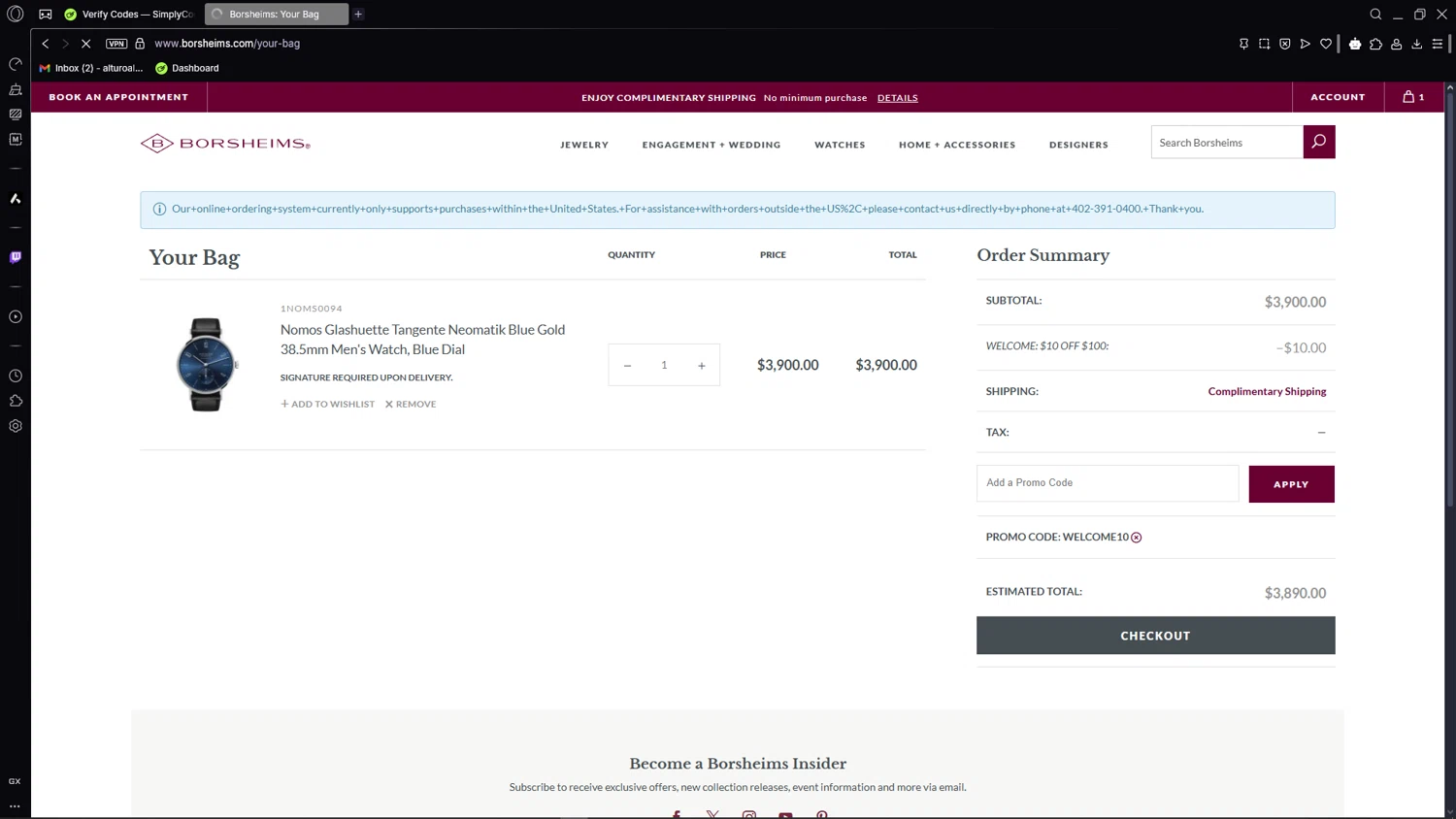Open the sidebar Extensions cube icon

16,401
